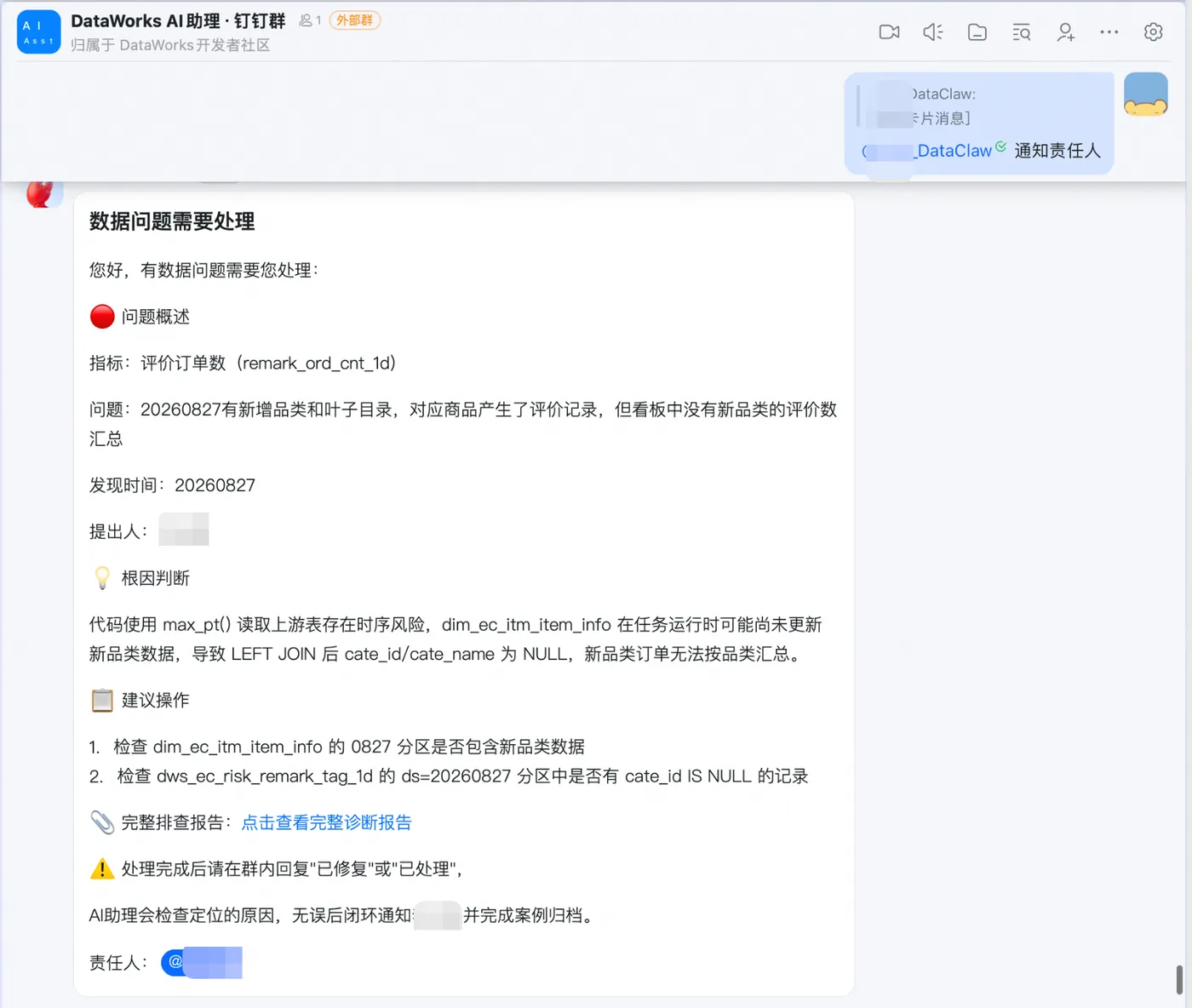
Task: Click step 1 检查 dim_ec_itm_item_info 的 0827 分区
Action: (337, 747)
